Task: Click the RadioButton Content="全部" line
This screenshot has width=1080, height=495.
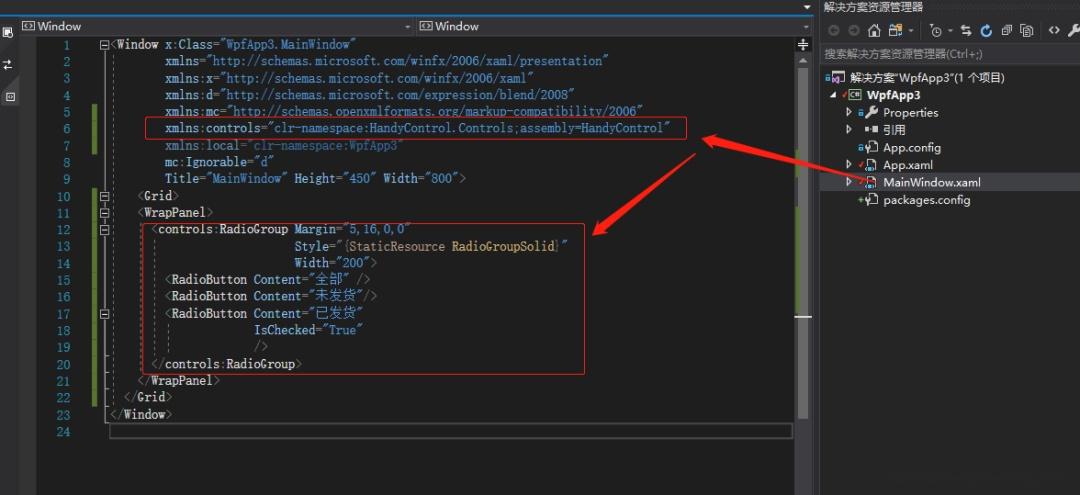Action: pyautogui.click(x=267, y=280)
